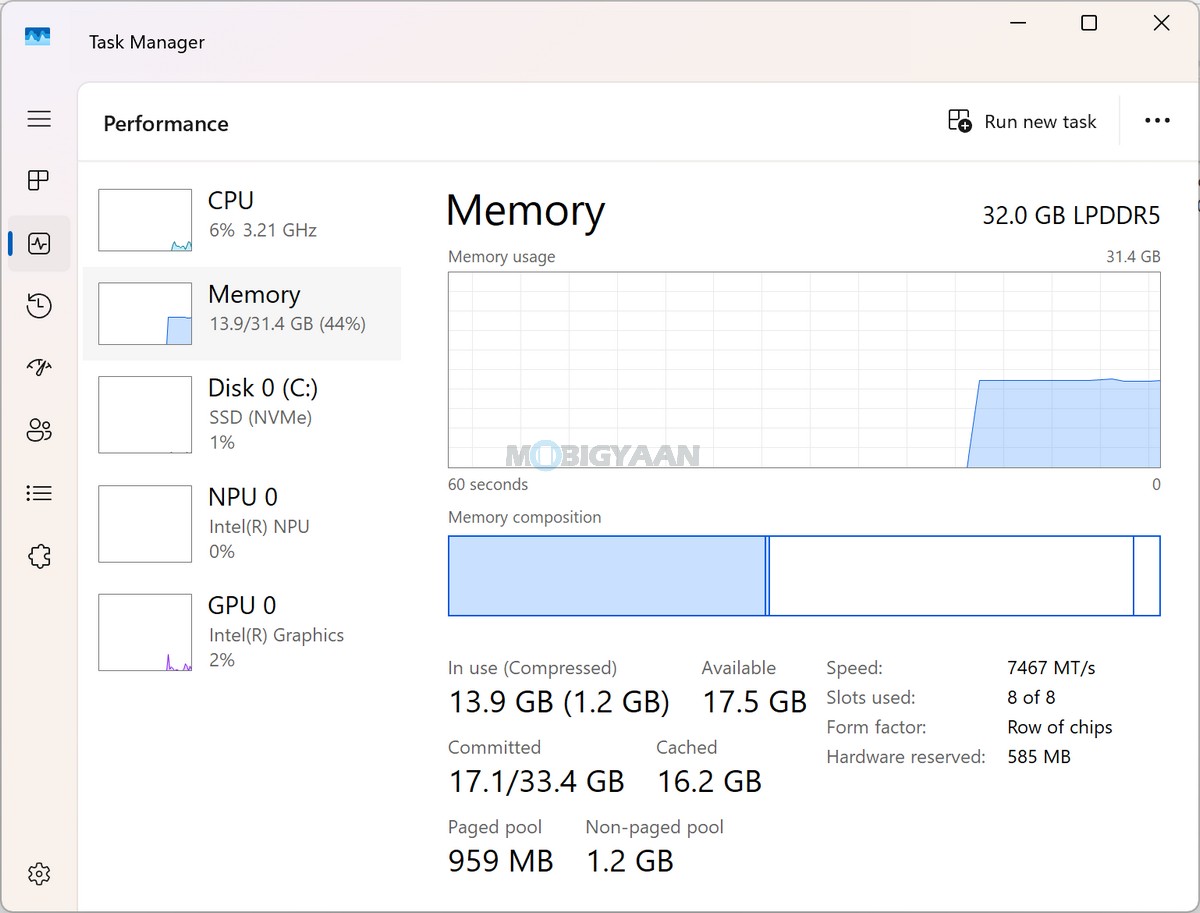Click the standby portion of memory composition bar
Screen dimensions: 1200x913
click(951, 576)
